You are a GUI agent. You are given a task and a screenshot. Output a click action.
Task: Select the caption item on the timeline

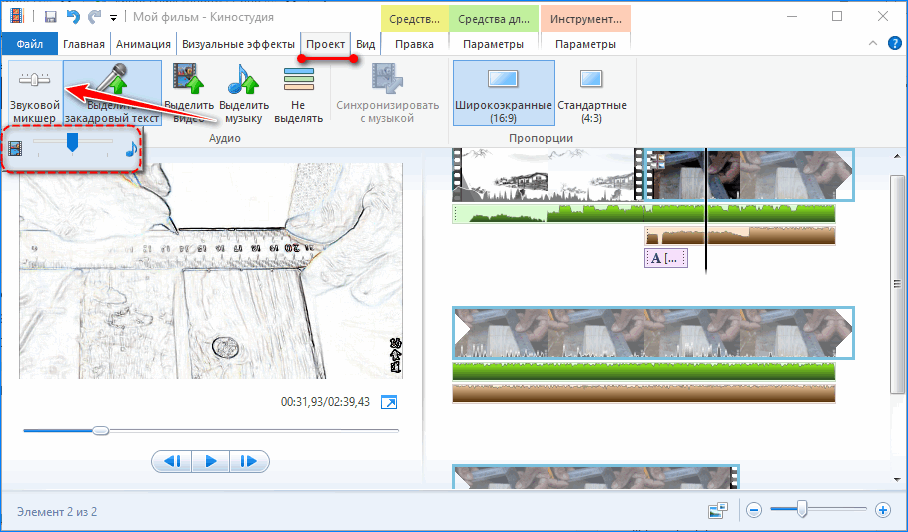point(666,258)
